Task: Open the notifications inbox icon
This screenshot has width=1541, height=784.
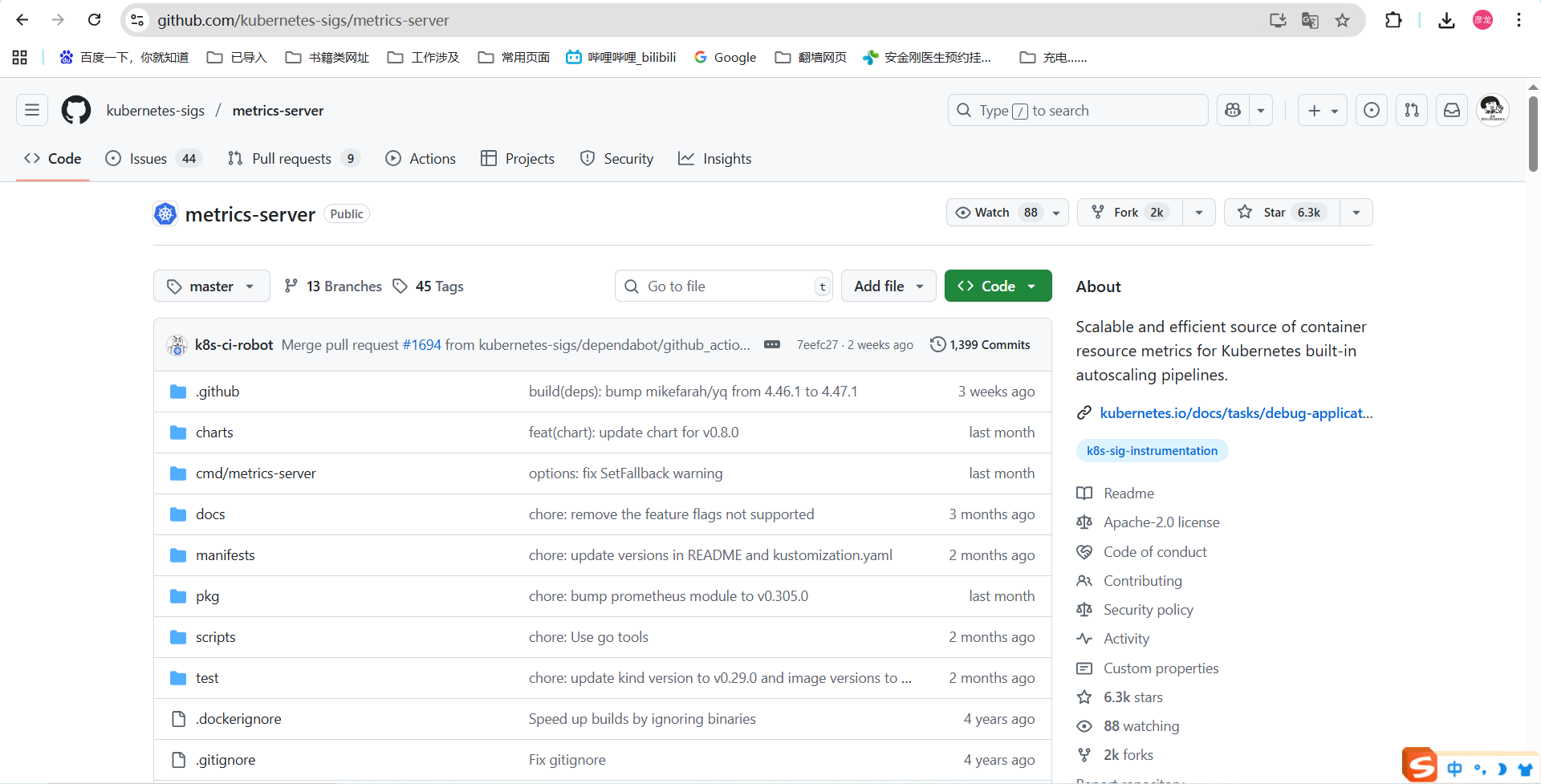Action: pos(1452,110)
